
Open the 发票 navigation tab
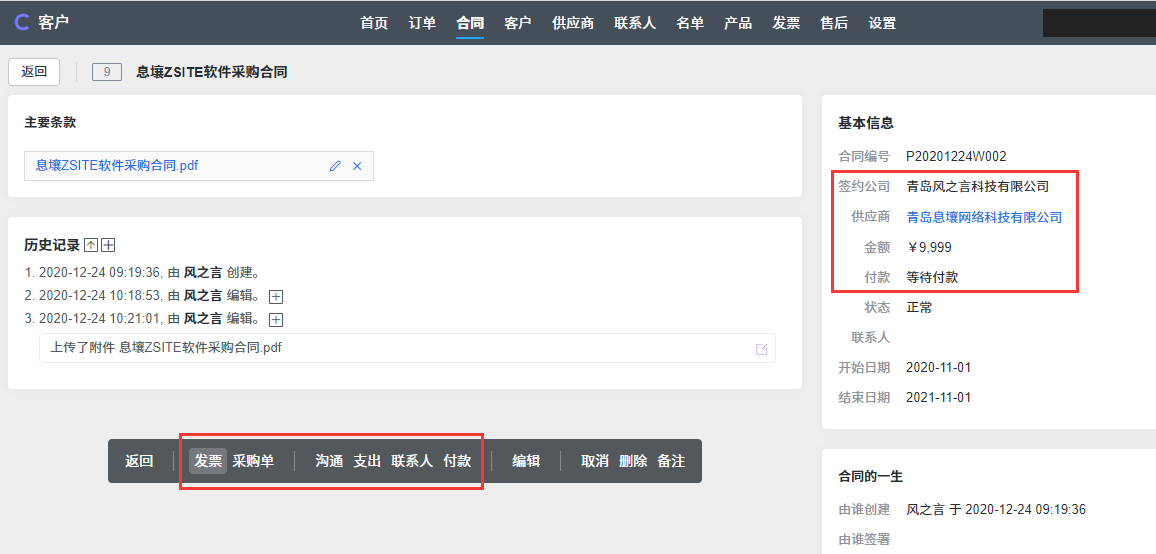786,23
